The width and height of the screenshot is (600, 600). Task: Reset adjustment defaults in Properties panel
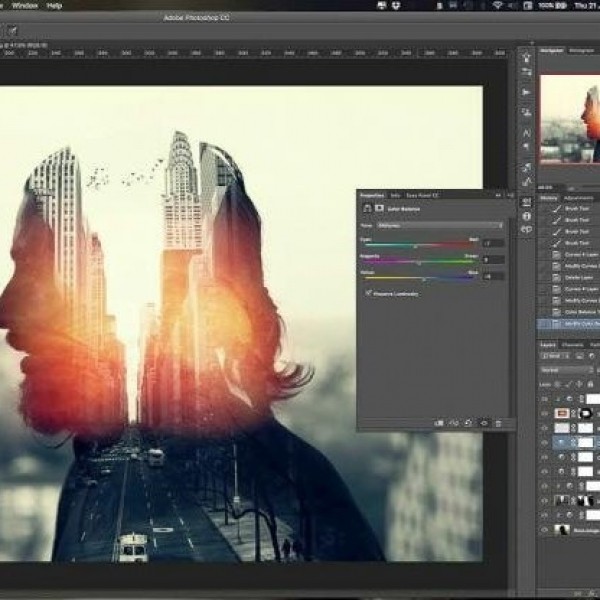(469, 423)
